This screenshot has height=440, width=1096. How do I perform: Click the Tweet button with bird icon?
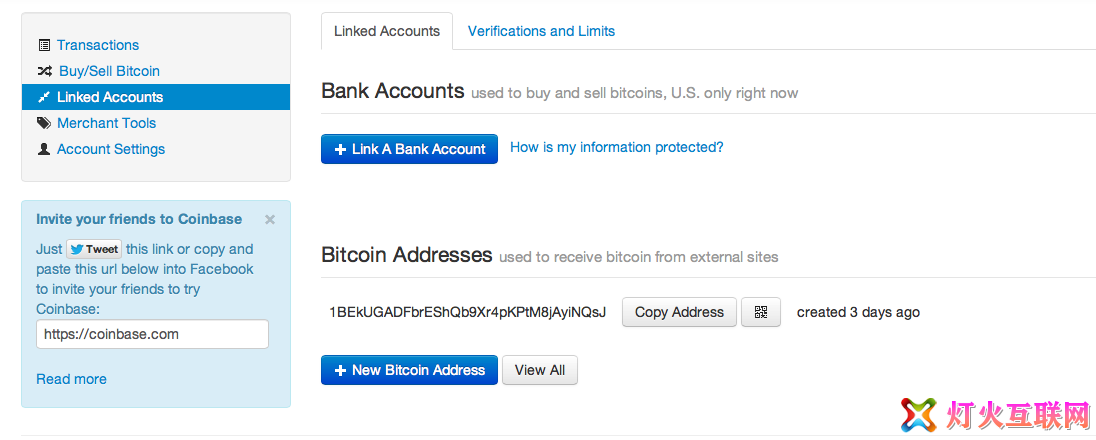[94, 249]
